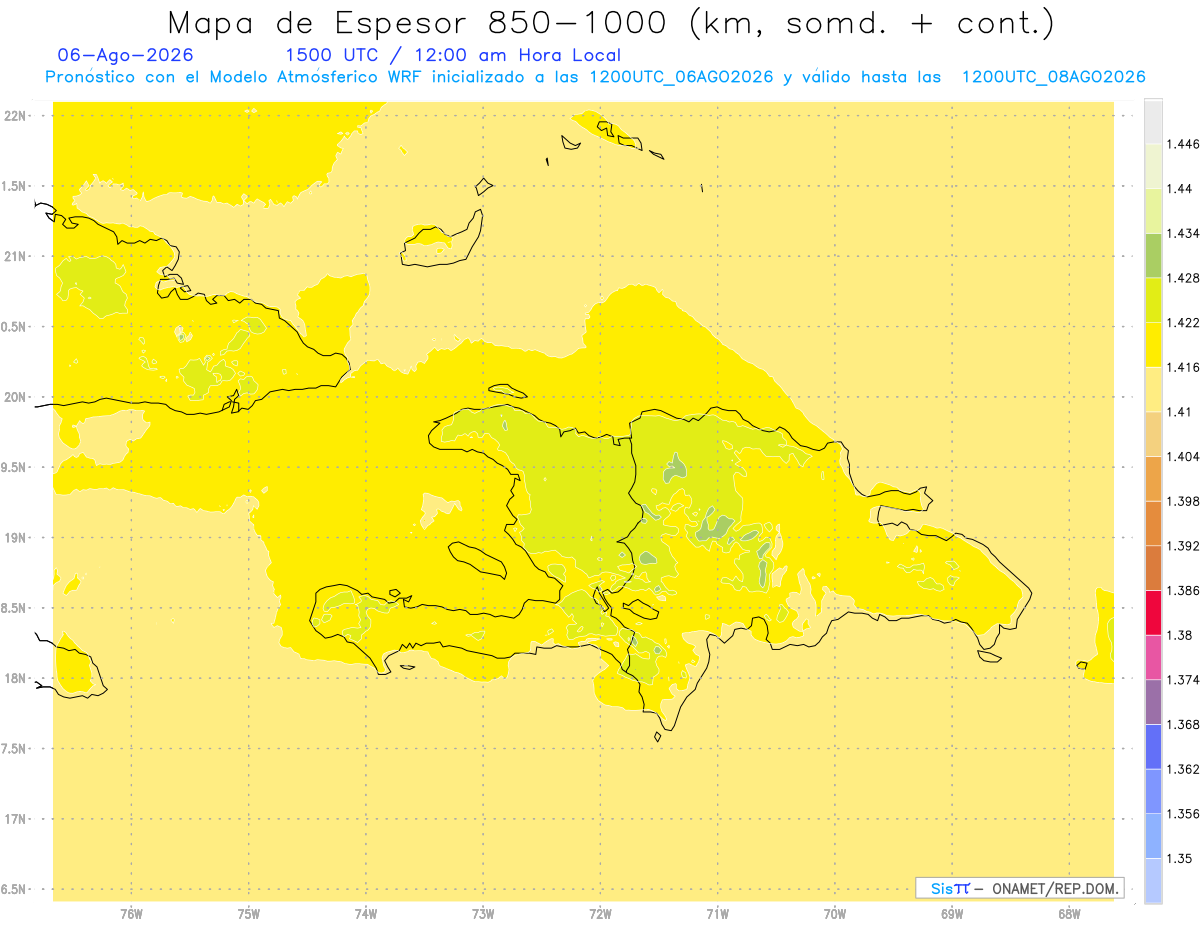1200x927 pixels.
Task: Click the '1.416' colorbar label
Action: click(1183, 367)
